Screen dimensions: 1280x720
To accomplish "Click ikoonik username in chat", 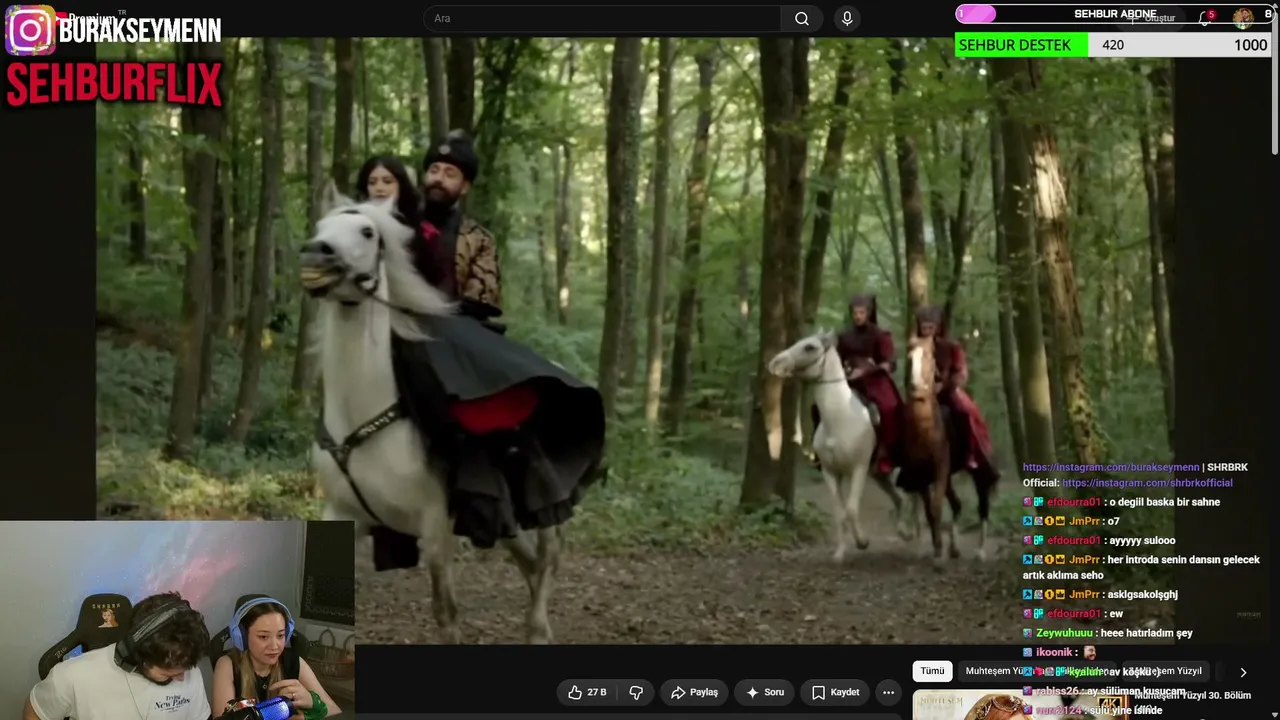I will (1054, 652).
